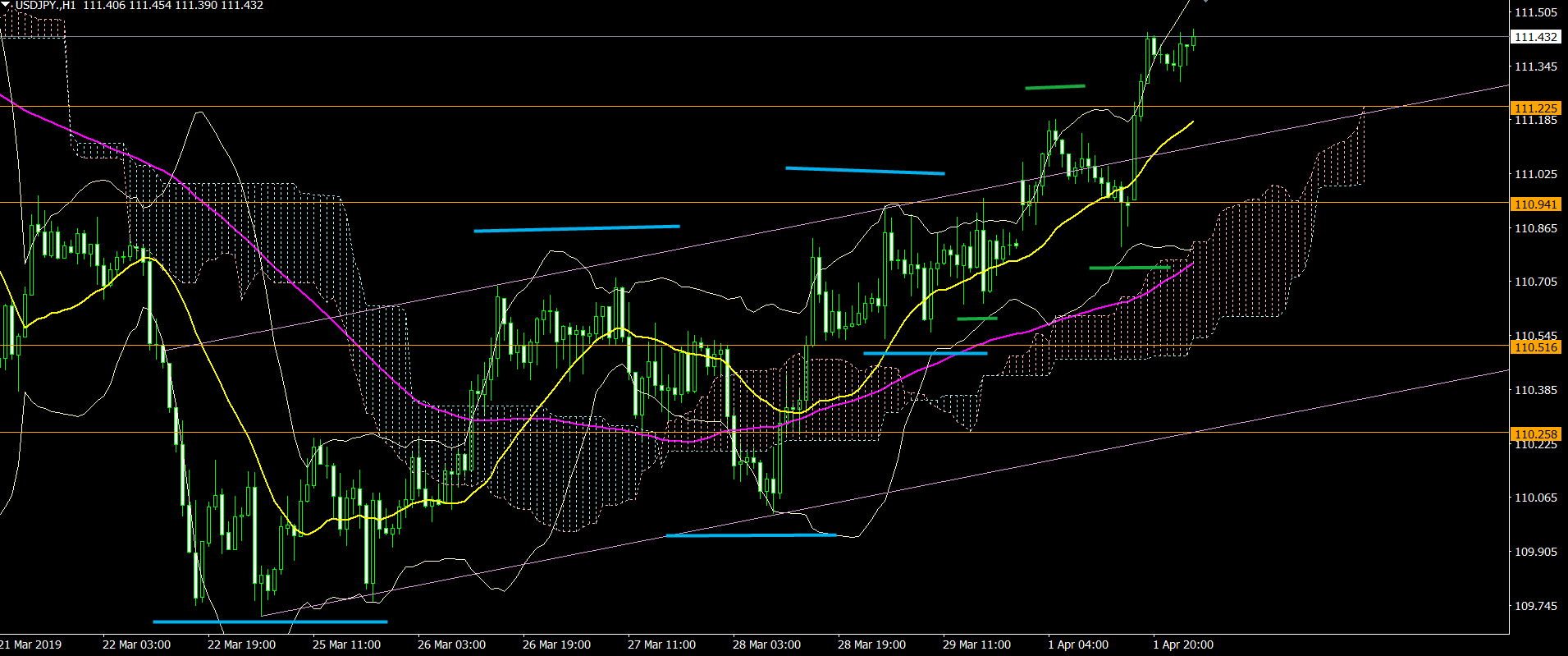Click the 27 Mar 11:00 time label
This screenshot has height=656, width=1568.
click(661, 645)
